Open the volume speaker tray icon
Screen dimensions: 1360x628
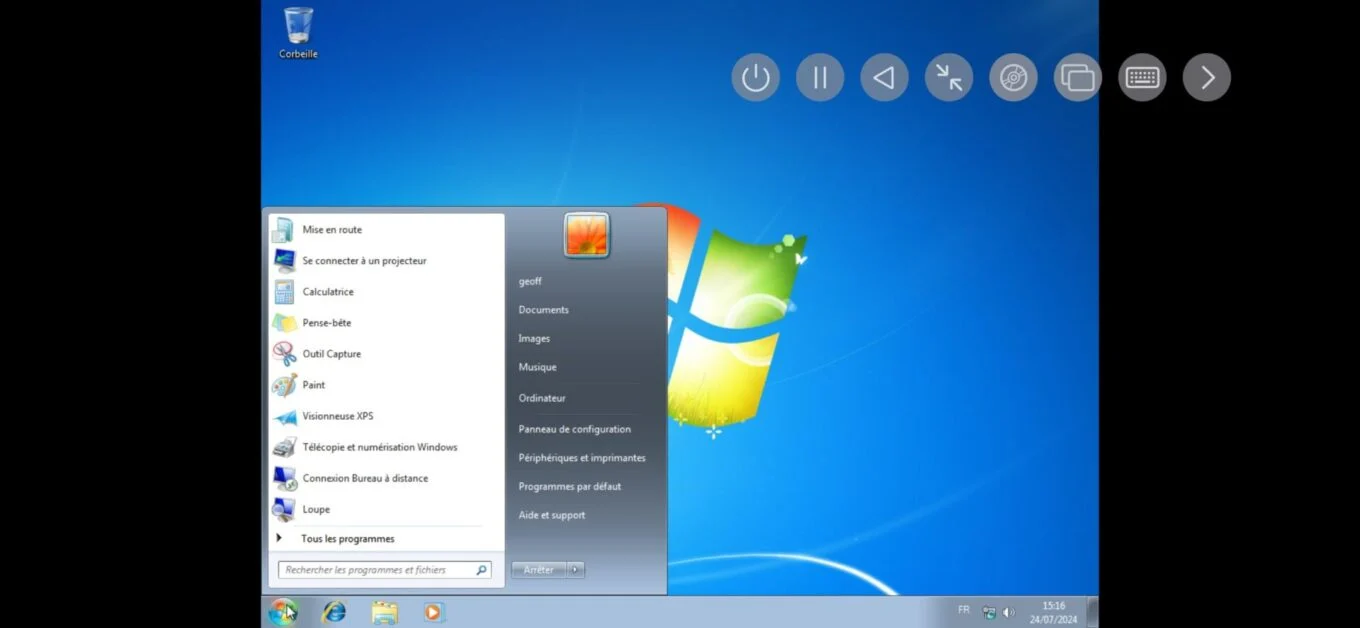point(1009,612)
